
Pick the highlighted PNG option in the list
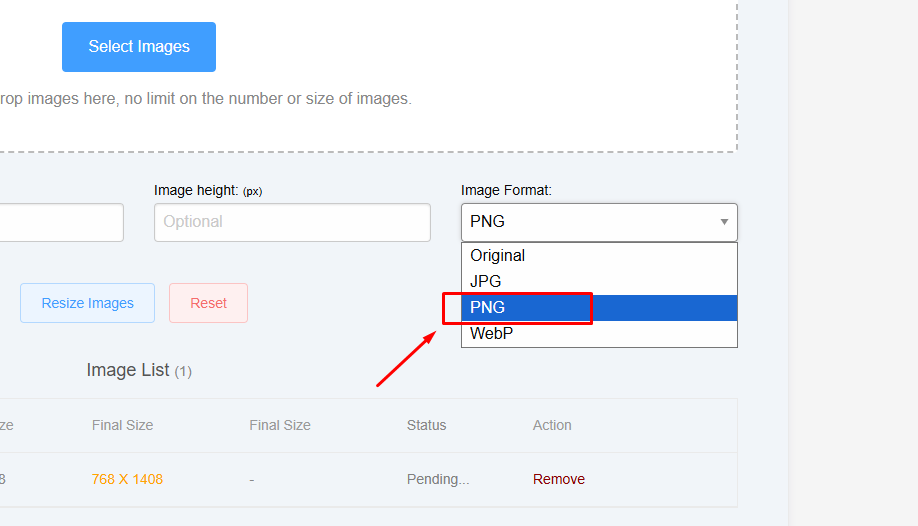point(598,307)
